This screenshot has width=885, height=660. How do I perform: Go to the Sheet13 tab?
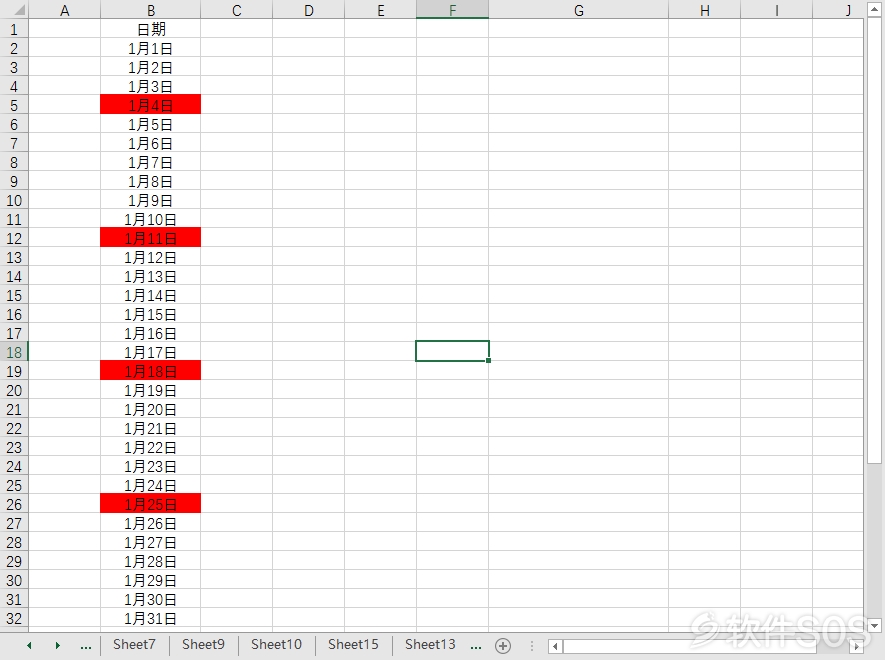coord(430,644)
